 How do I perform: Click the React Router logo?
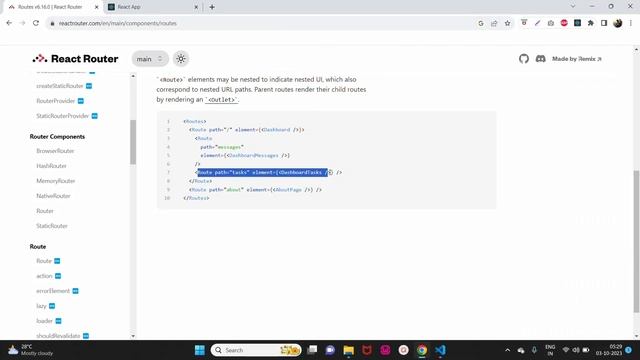[x=76, y=59]
